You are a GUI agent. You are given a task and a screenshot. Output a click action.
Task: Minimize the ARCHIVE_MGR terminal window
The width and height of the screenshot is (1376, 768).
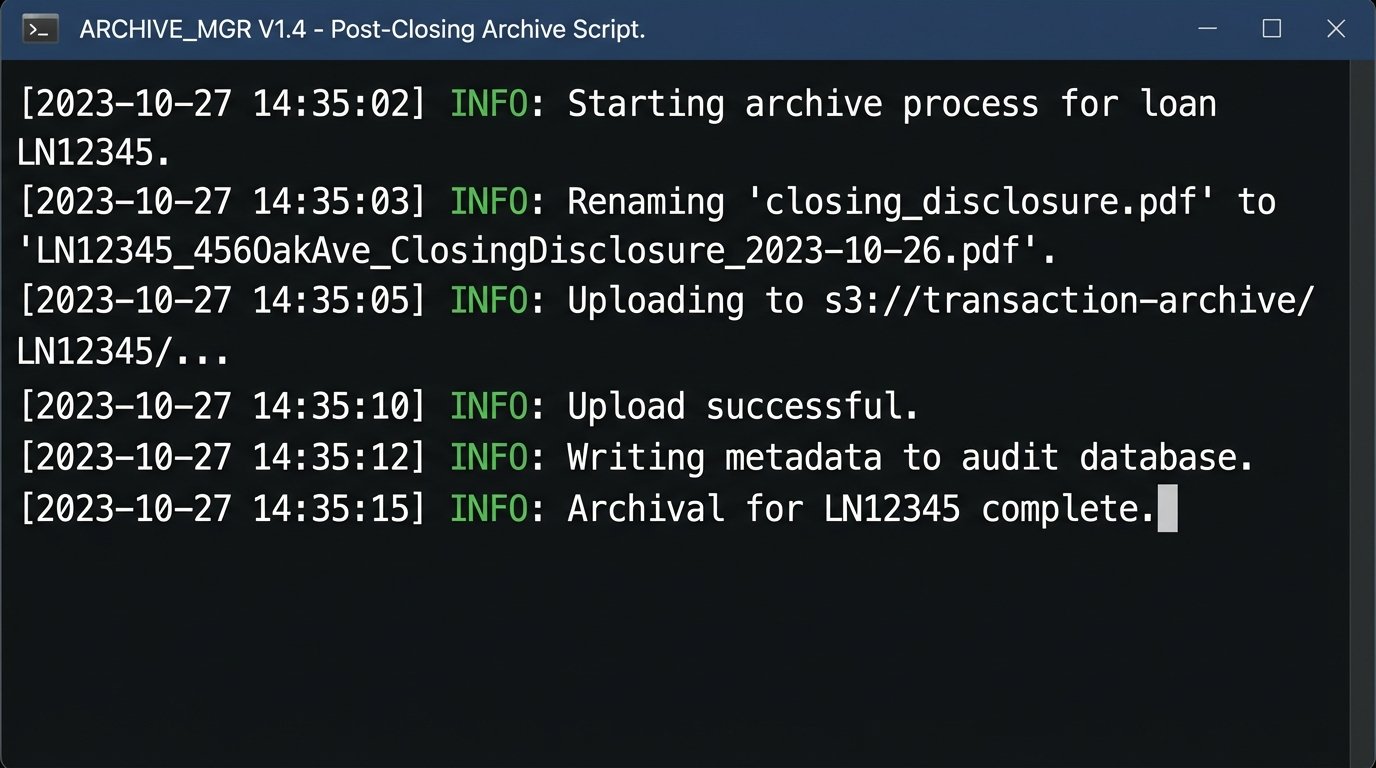click(x=1208, y=29)
